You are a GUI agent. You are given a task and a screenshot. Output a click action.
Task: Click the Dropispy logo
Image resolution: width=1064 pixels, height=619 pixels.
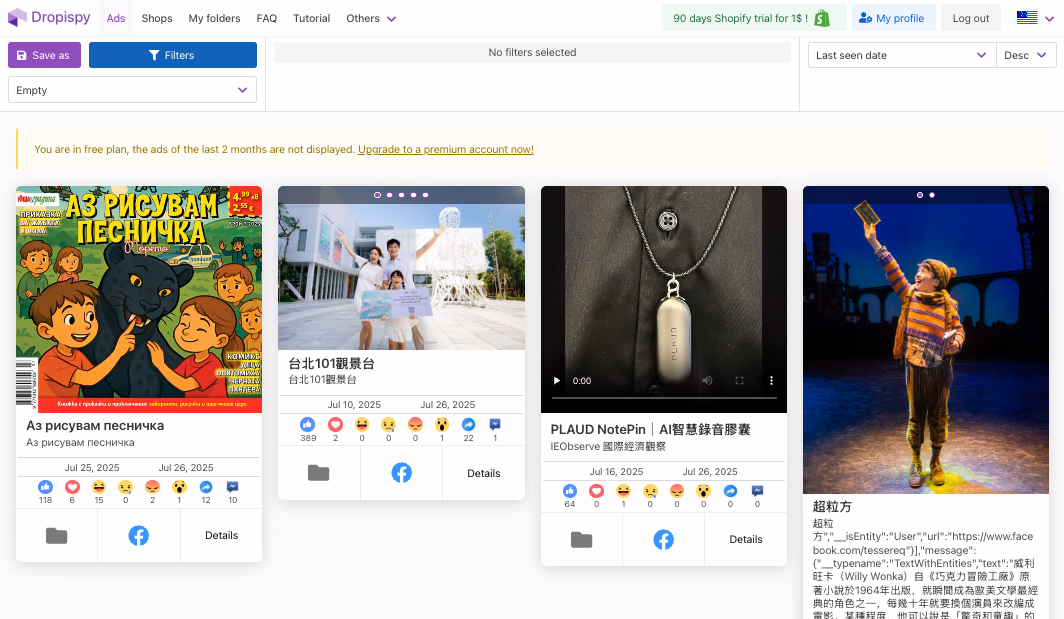(x=49, y=18)
